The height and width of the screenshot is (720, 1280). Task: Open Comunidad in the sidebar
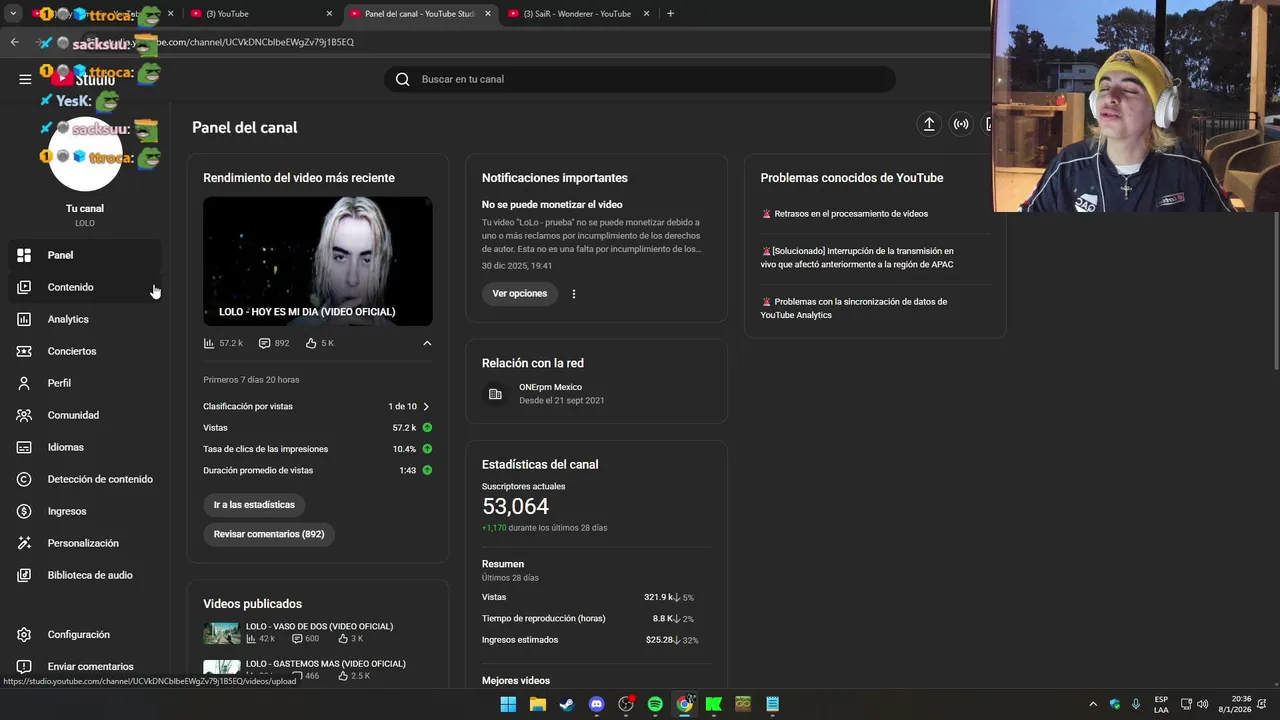tap(85, 415)
